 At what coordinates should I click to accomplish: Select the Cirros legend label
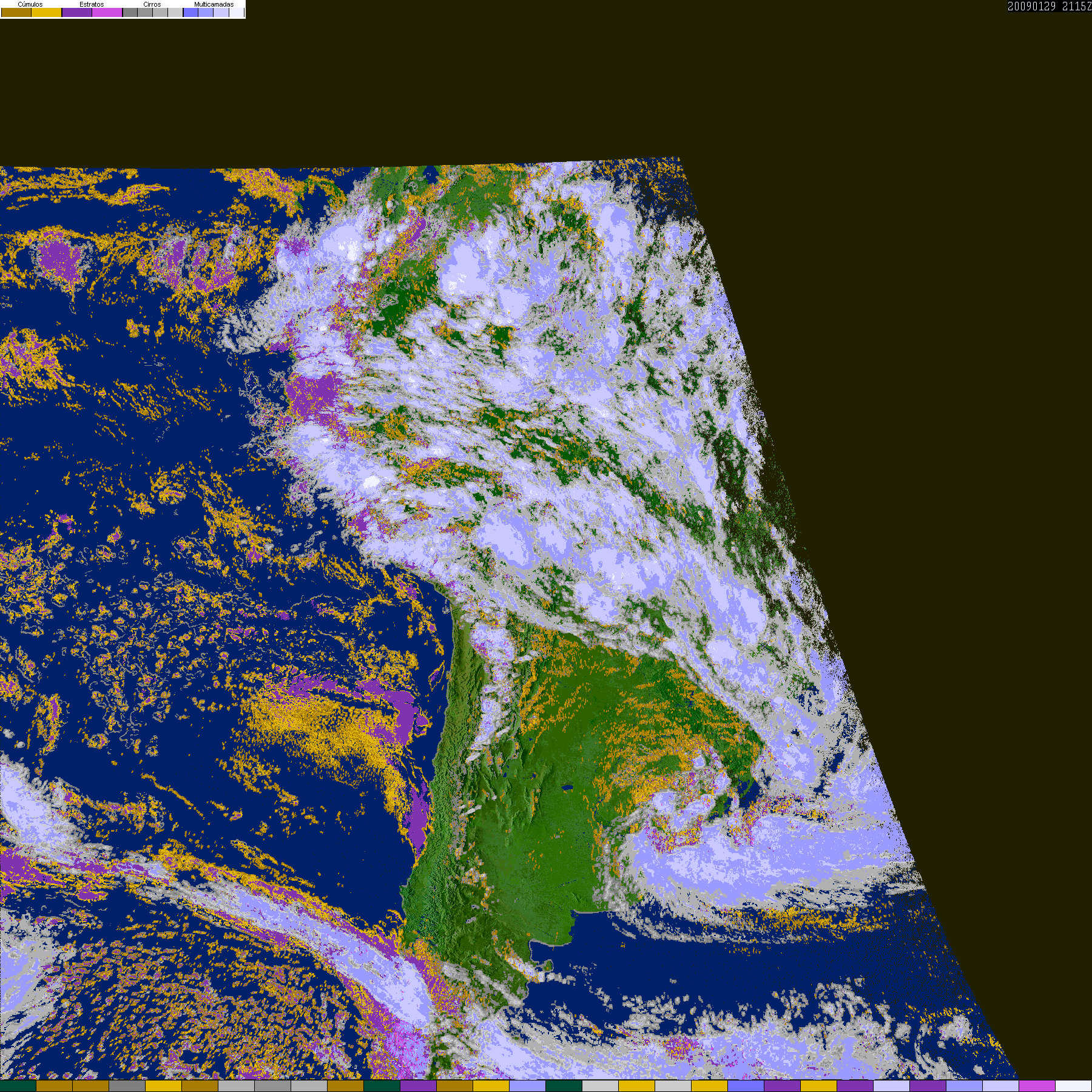(x=152, y=4)
